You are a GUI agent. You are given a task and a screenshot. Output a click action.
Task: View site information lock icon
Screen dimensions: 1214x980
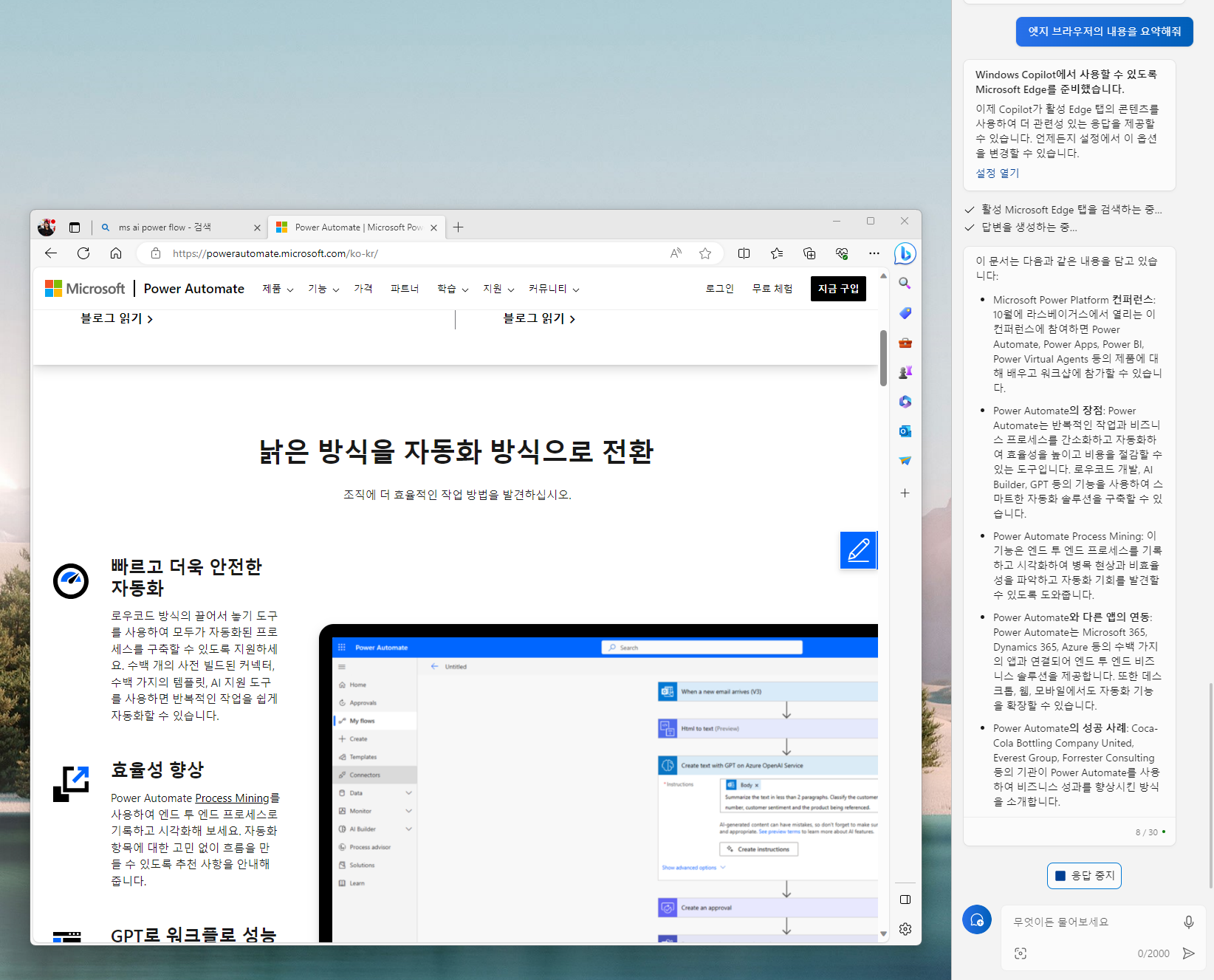click(156, 253)
